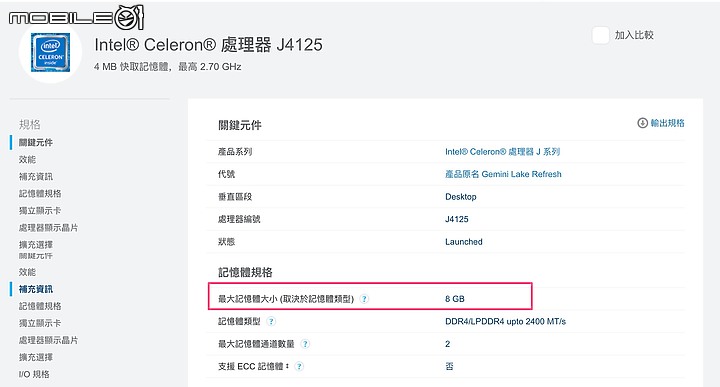Click the export specifications download icon

(x=642, y=123)
